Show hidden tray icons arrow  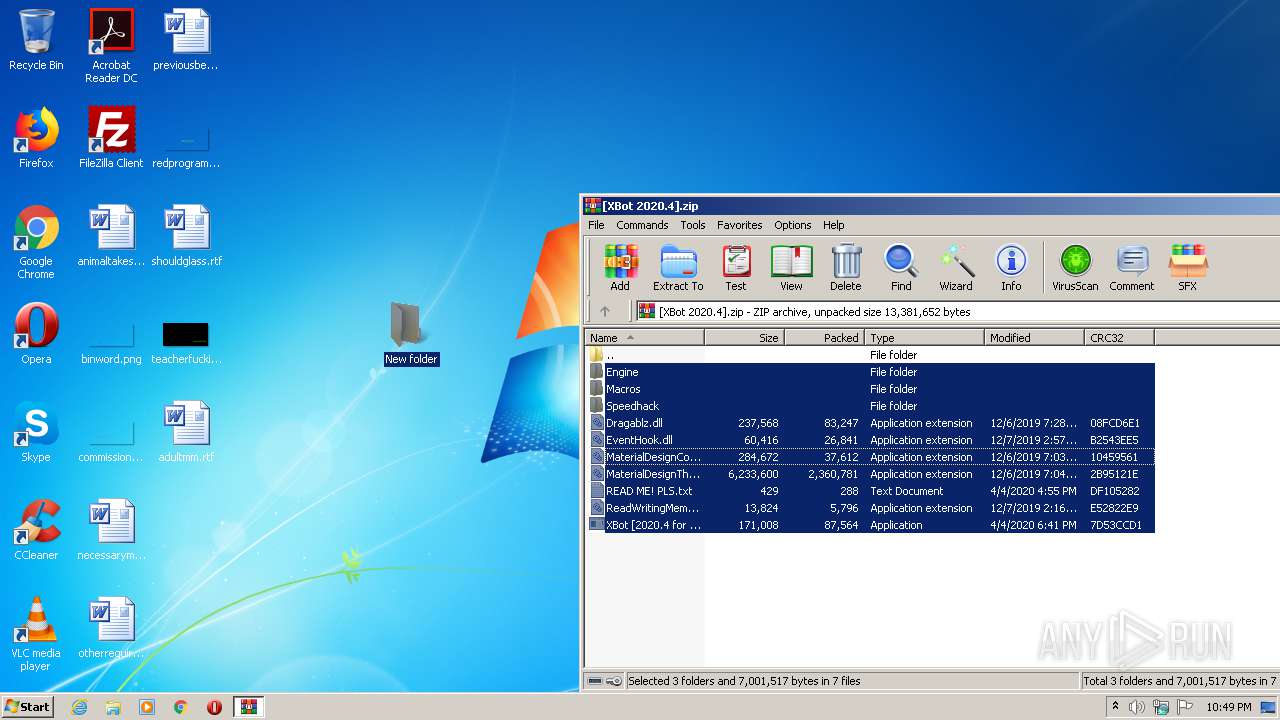[1115, 707]
